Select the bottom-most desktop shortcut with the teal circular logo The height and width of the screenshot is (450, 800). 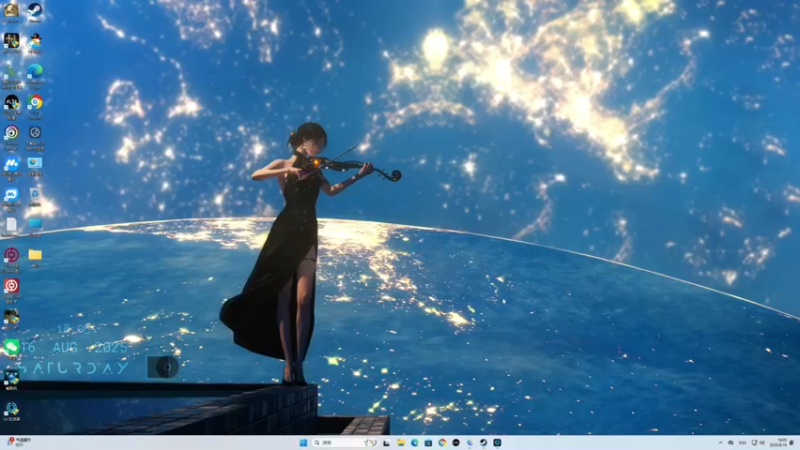(11, 411)
